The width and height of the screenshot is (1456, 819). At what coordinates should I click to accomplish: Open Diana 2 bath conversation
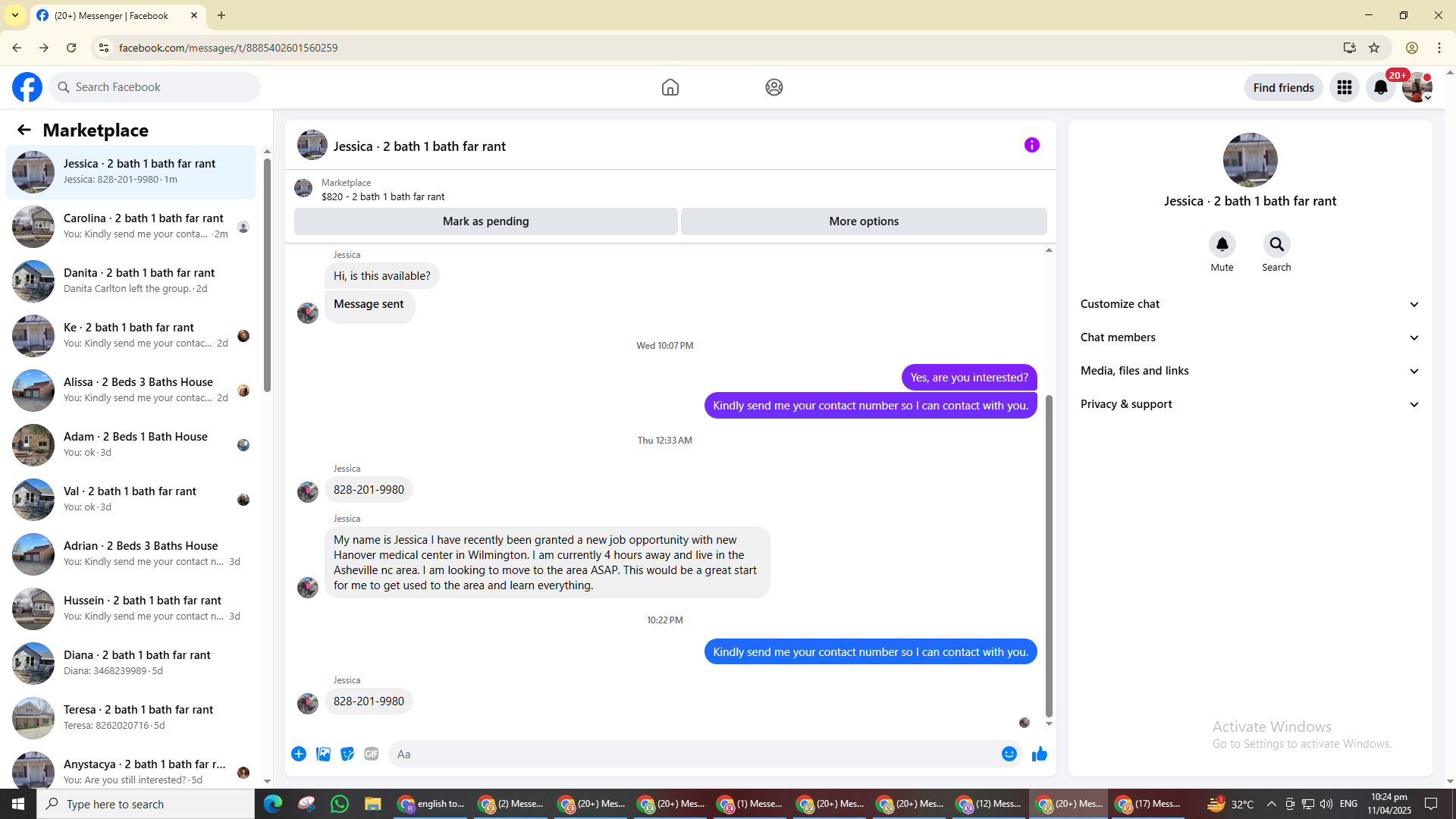click(x=131, y=664)
